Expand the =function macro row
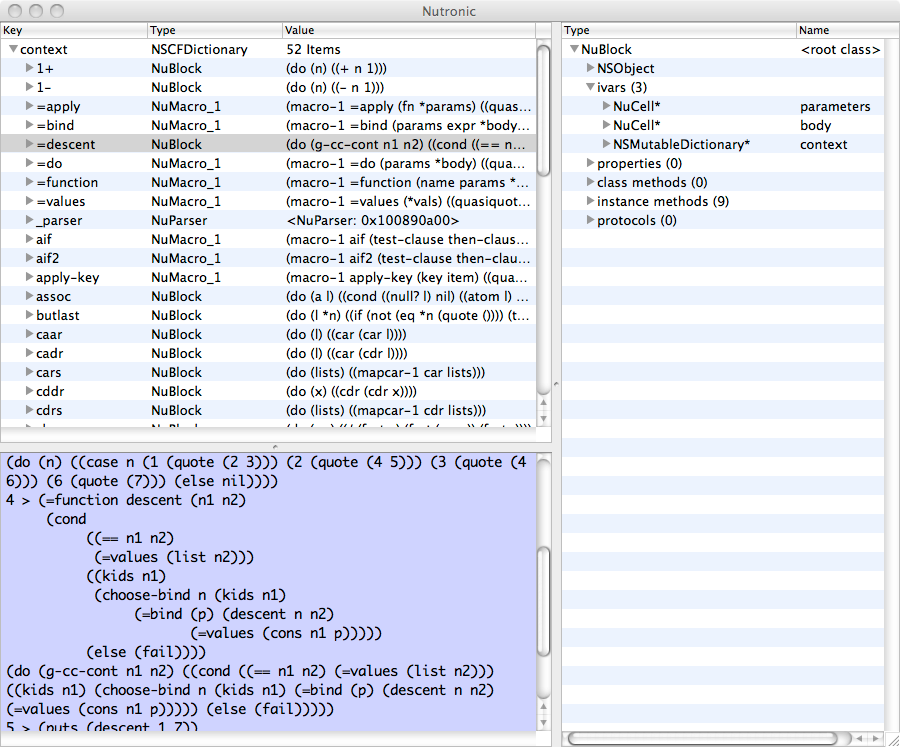900x747 pixels. coord(29,182)
